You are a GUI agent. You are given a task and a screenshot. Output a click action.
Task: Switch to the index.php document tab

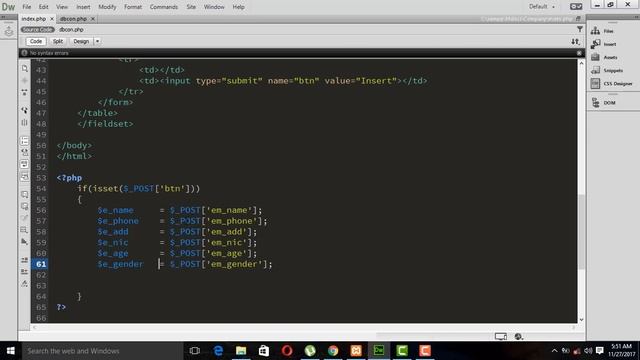tap(33, 19)
